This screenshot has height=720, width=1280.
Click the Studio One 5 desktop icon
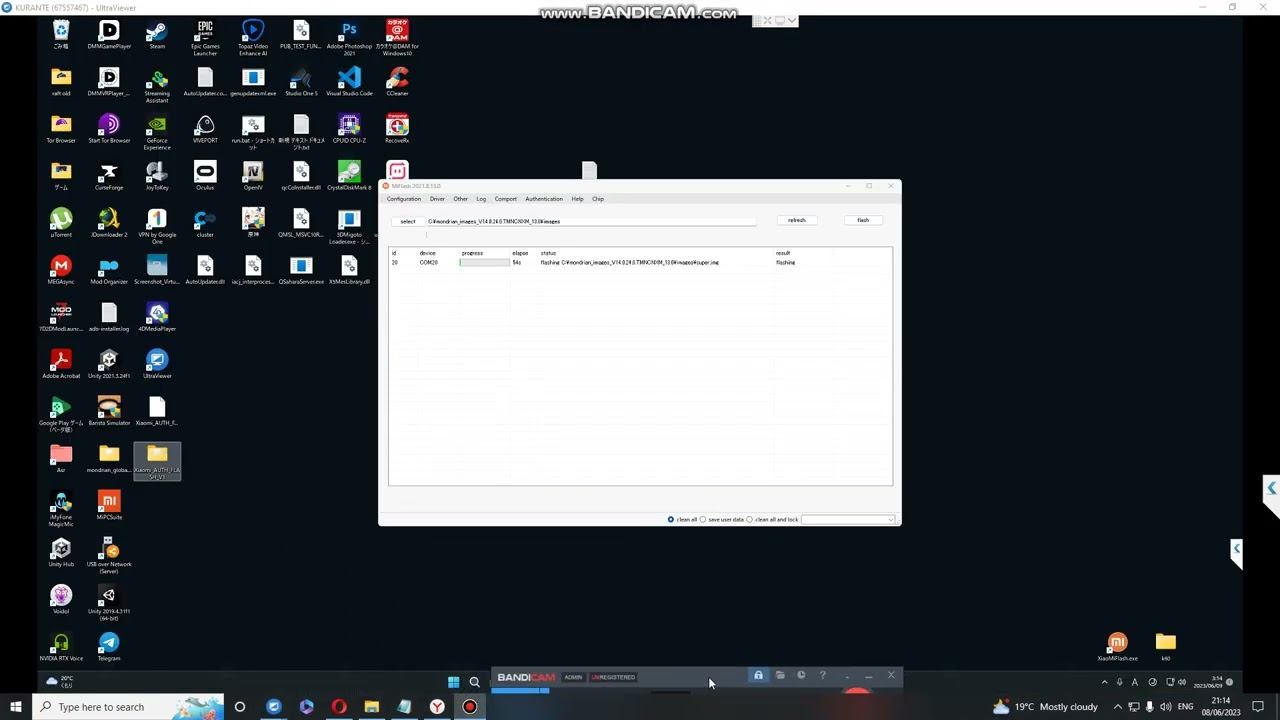click(301, 82)
